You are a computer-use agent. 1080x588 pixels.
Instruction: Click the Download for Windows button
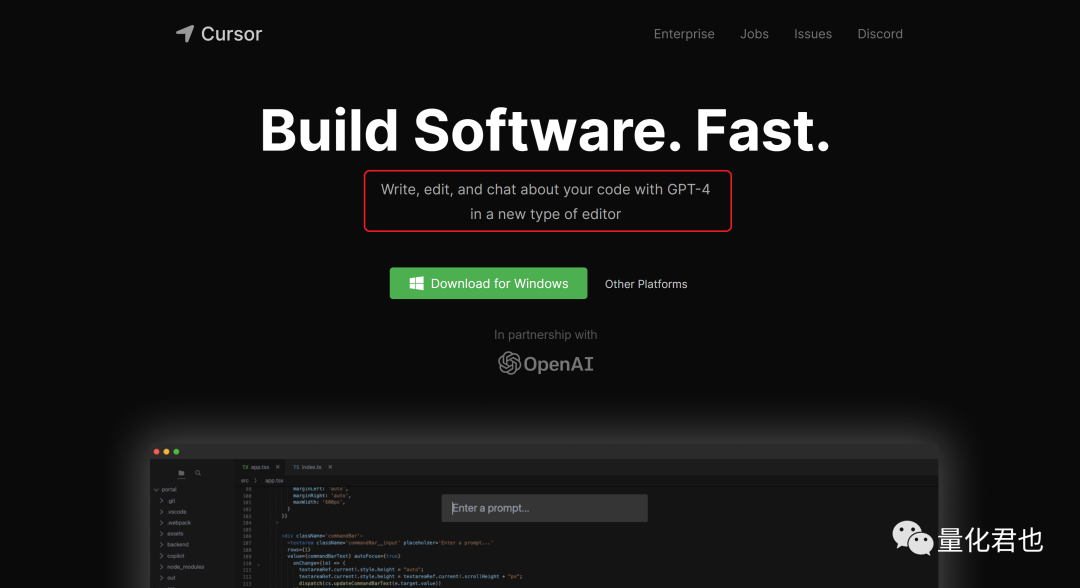pyautogui.click(x=488, y=283)
